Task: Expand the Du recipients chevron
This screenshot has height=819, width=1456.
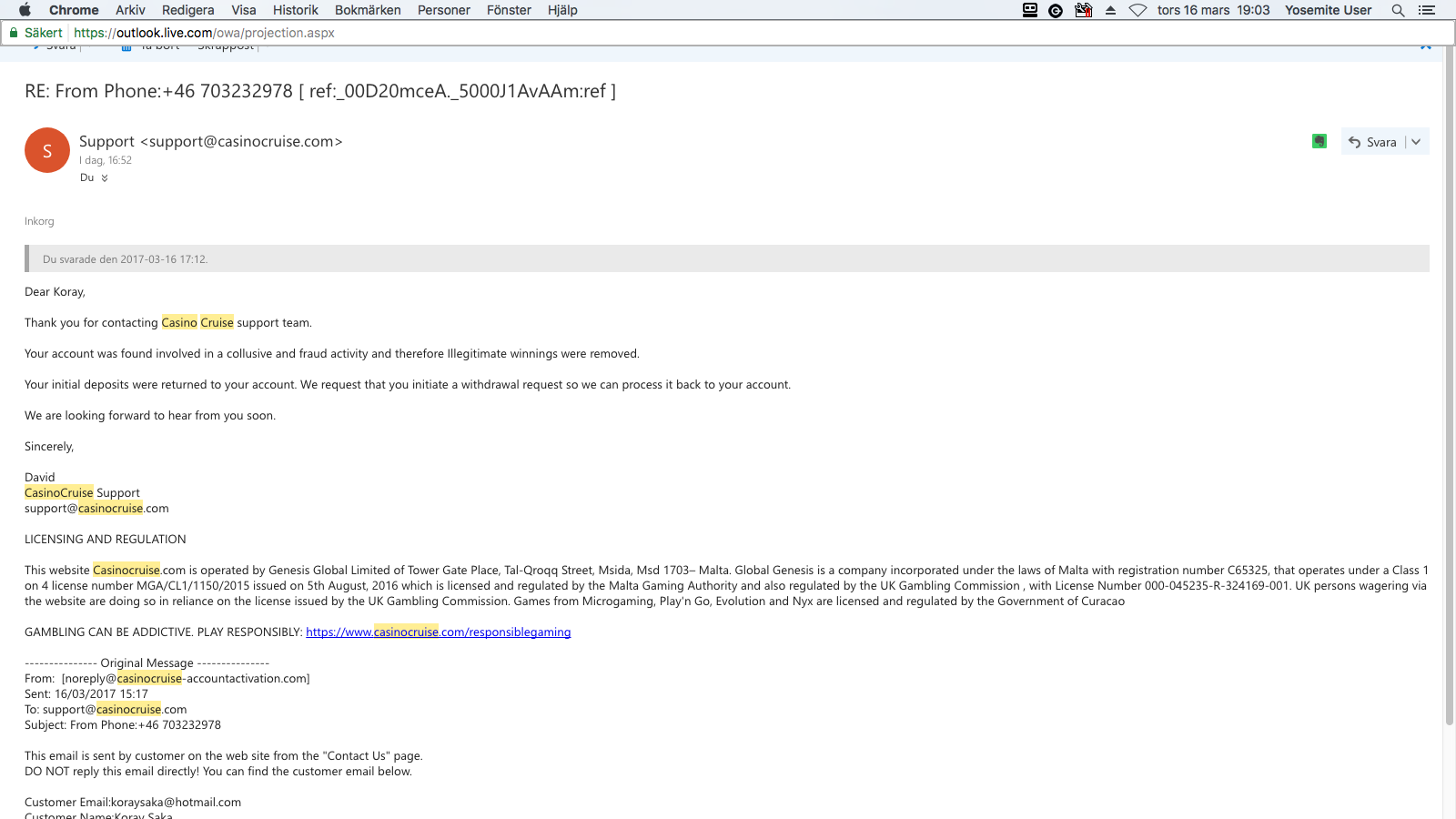Action: pos(105,178)
